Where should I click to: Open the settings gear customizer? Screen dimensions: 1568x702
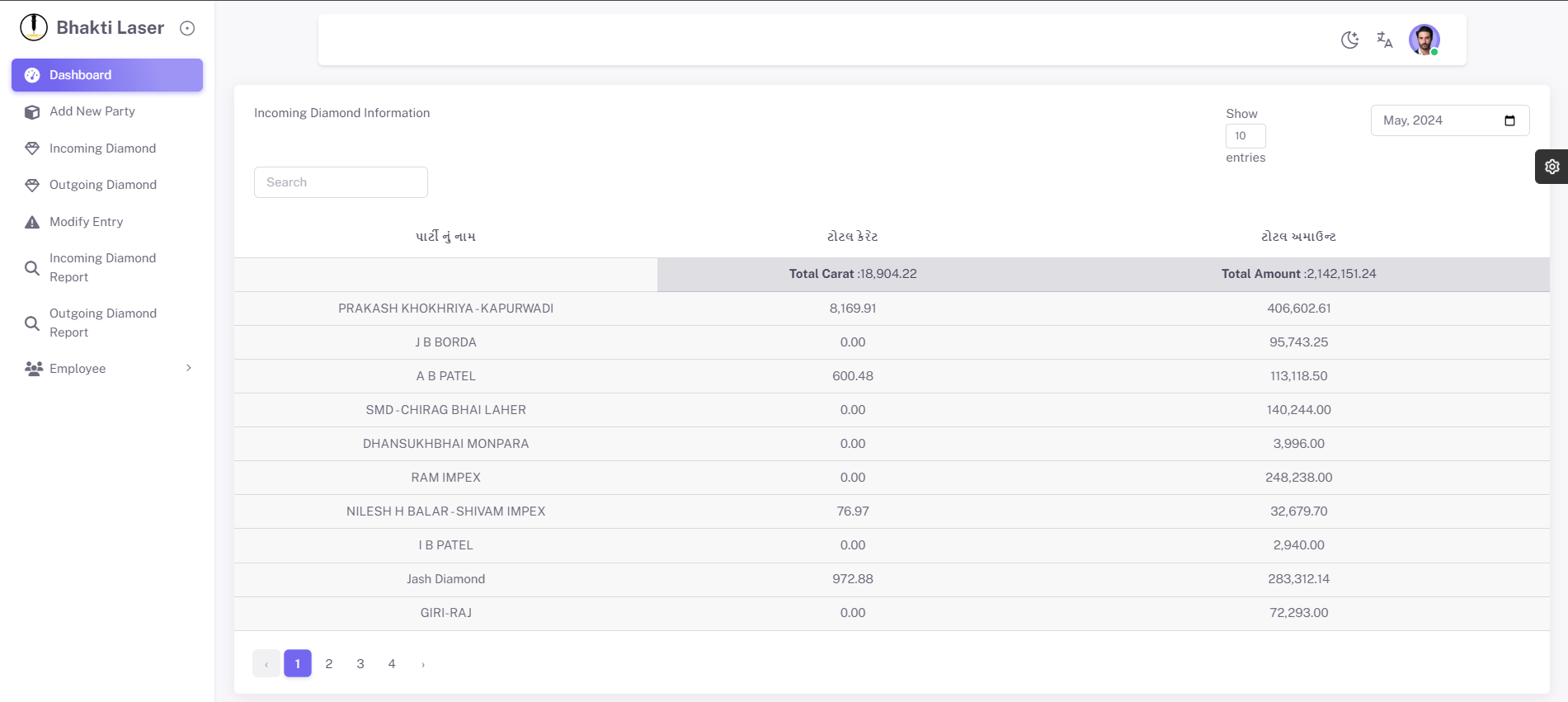pos(1552,167)
